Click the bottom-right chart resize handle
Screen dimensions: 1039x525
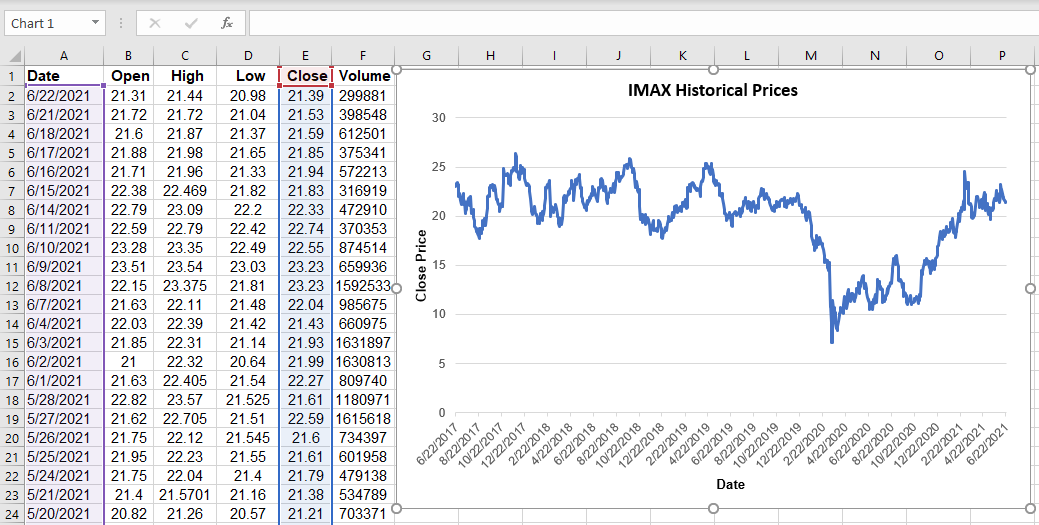tap(1030, 508)
